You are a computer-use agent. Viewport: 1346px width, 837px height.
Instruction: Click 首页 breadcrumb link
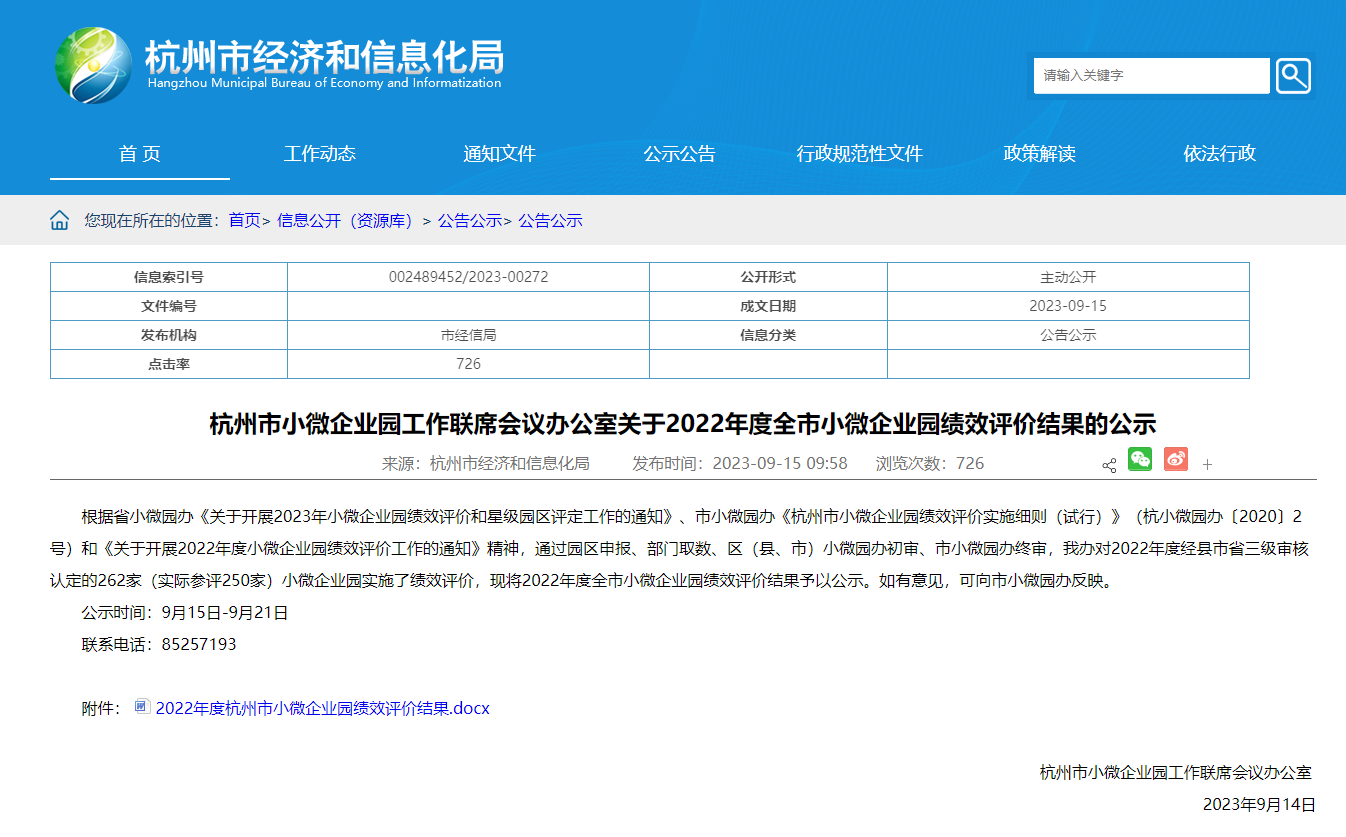point(244,221)
